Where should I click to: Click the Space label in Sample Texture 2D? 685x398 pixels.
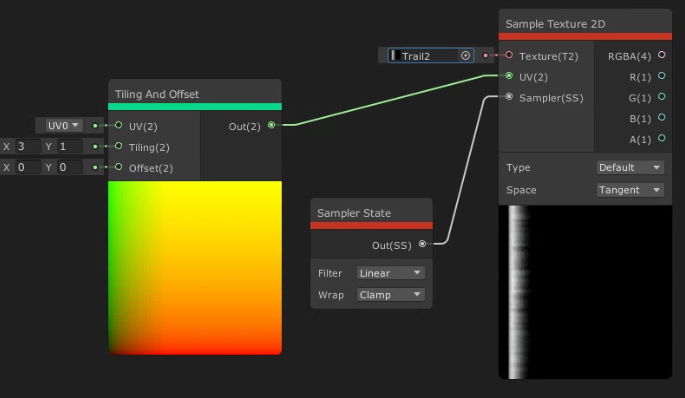[x=521, y=190]
